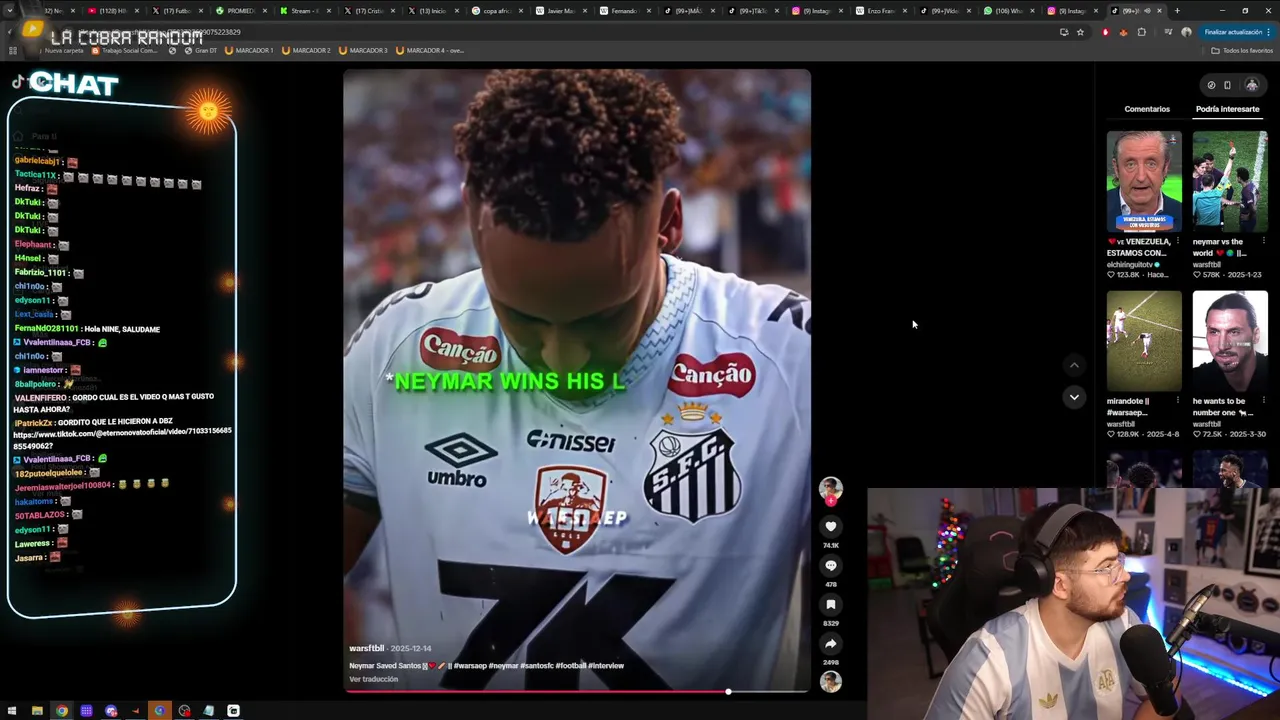The image size is (1280, 720).
Task: Switch to the 'Podría interesarte' tab
Action: [x=1227, y=109]
